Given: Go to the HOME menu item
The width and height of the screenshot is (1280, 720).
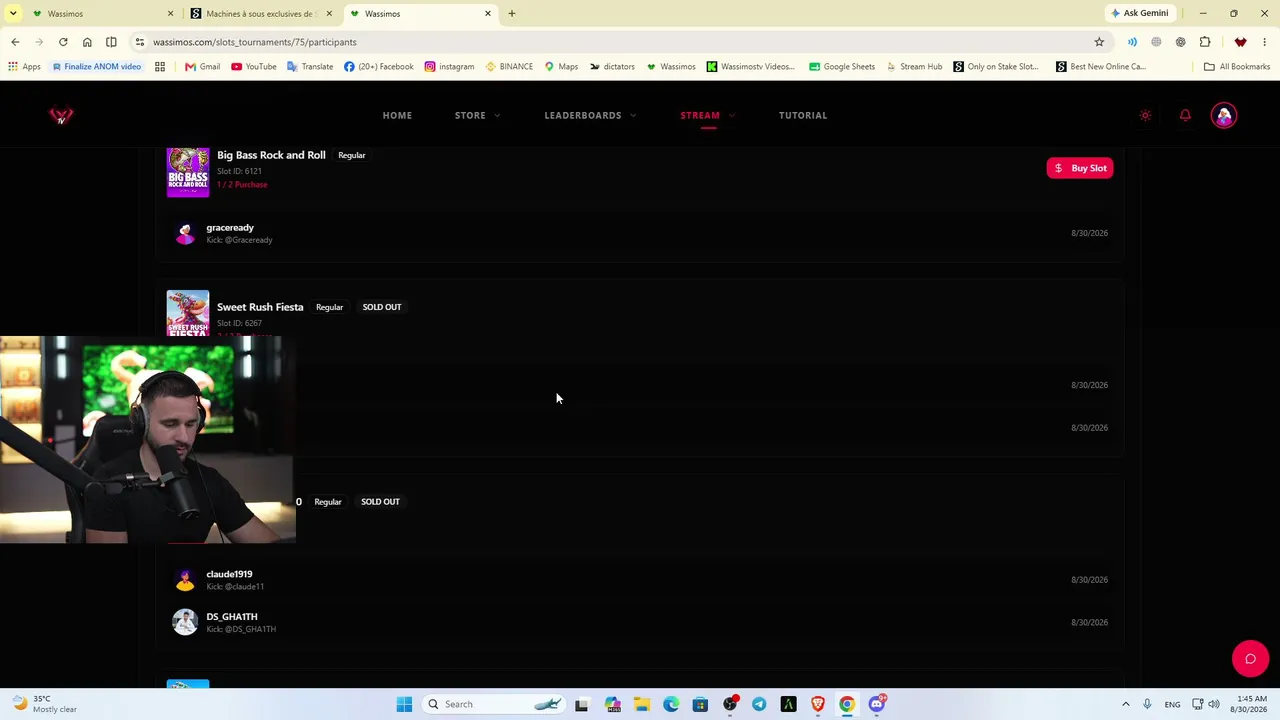Looking at the screenshot, I should click(397, 115).
